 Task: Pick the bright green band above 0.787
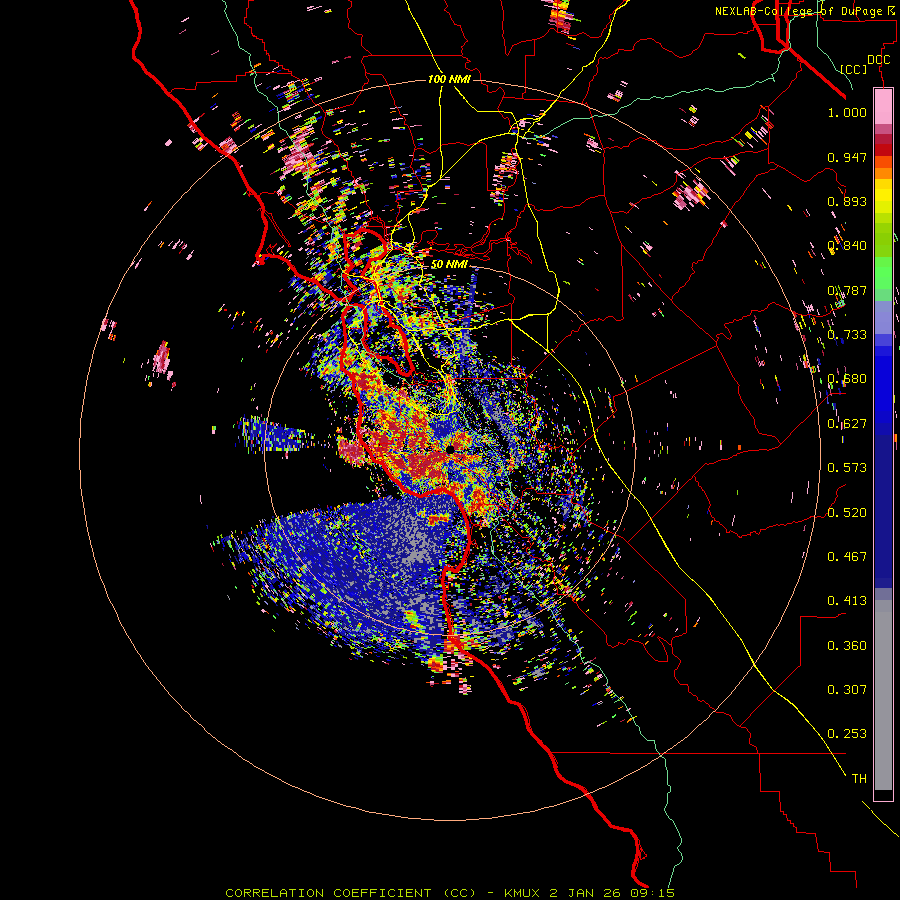pyautogui.click(x=883, y=272)
